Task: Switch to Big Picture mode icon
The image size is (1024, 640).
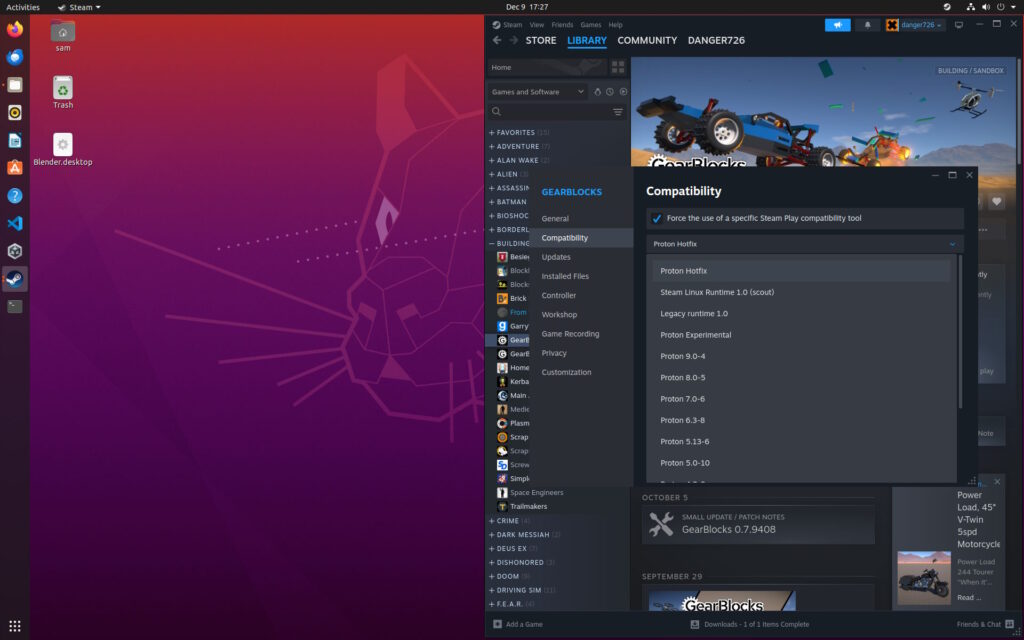Action: [x=959, y=25]
